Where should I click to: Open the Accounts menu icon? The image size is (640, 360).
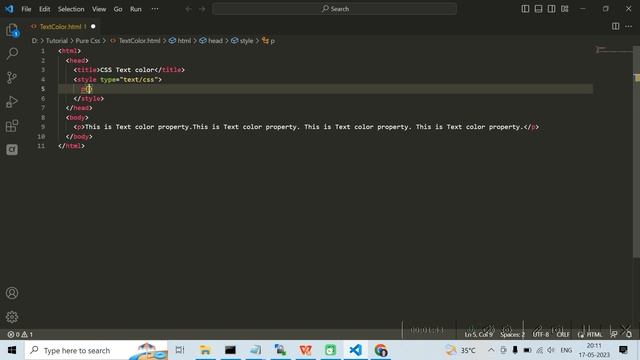12,293
